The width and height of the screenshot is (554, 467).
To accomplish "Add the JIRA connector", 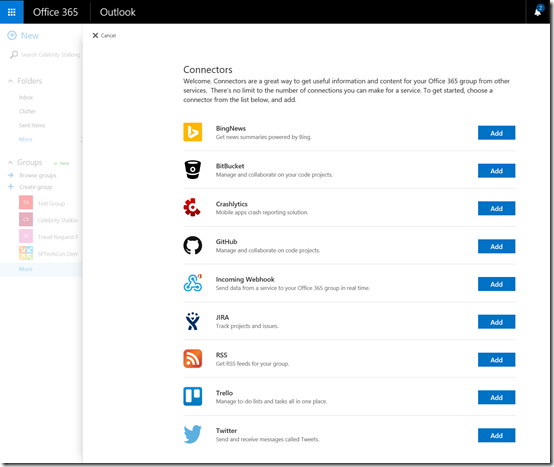I will point(496,322).
